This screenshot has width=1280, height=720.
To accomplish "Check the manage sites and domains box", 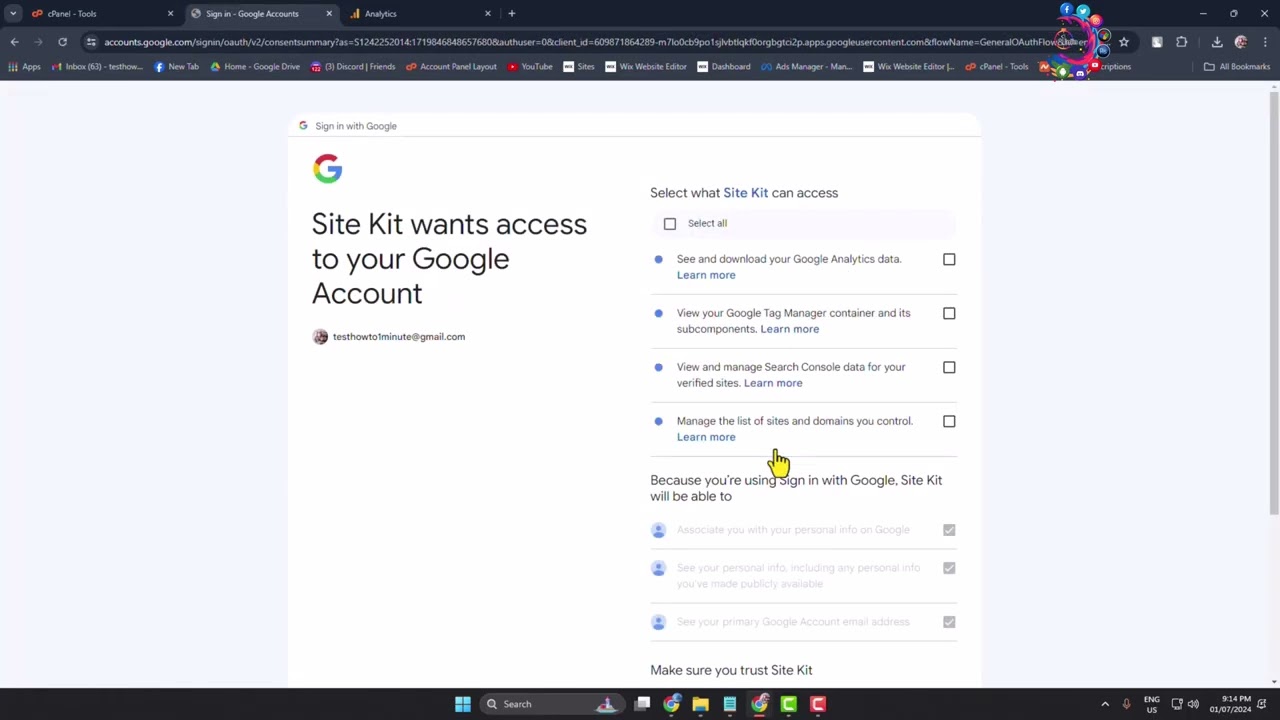I will coord(949,422).
